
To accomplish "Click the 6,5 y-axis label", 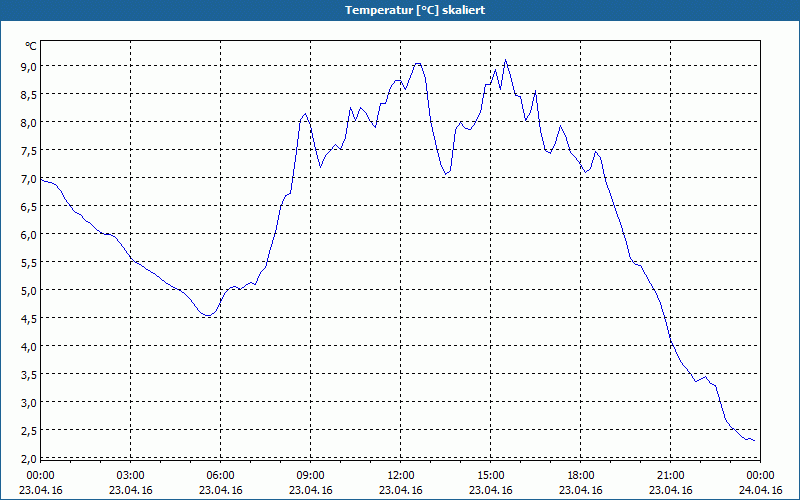I will point(29,207).
